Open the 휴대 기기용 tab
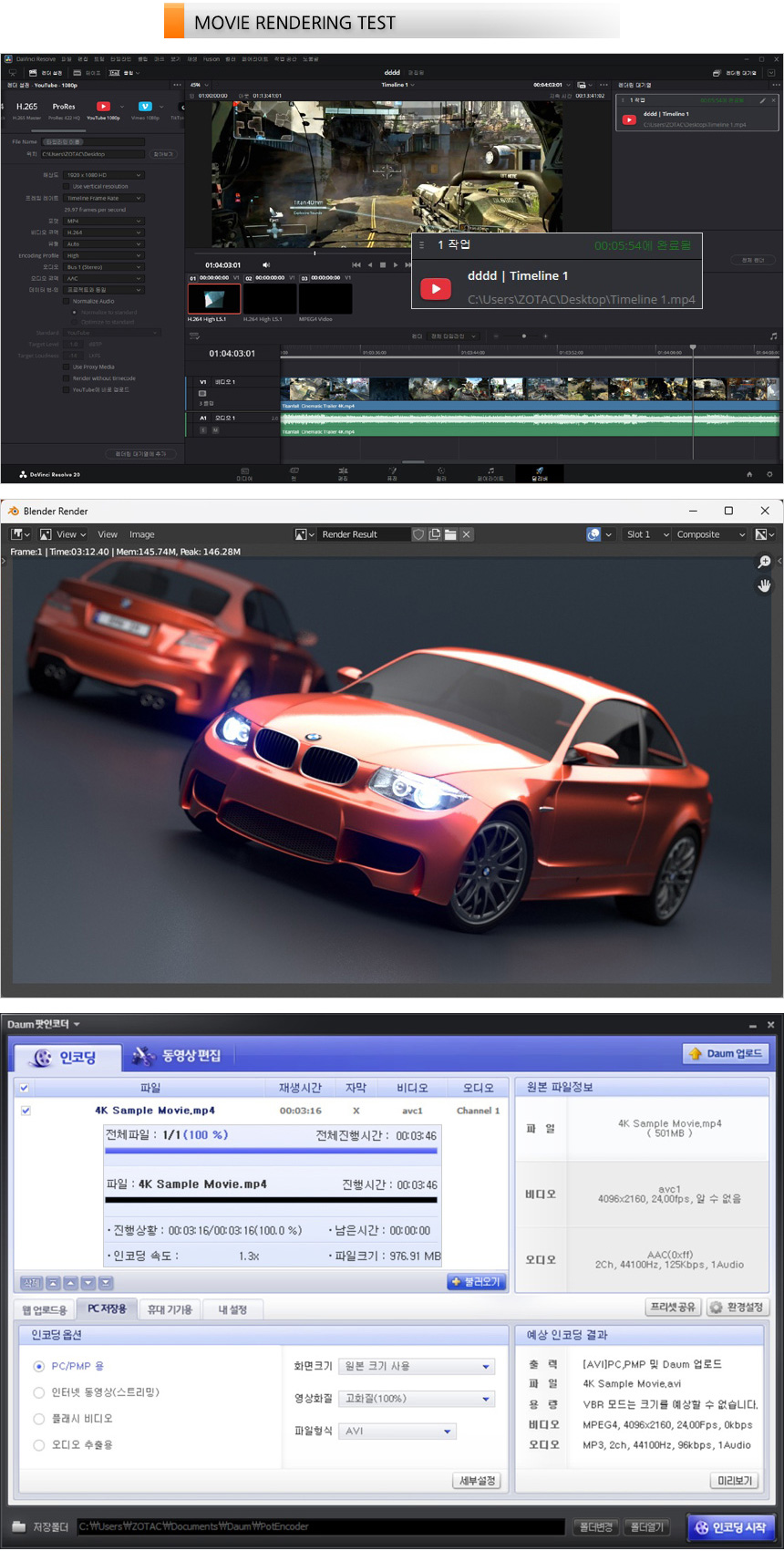The width and height of the screenshot is (784, 1551). tap(170, 1309)
